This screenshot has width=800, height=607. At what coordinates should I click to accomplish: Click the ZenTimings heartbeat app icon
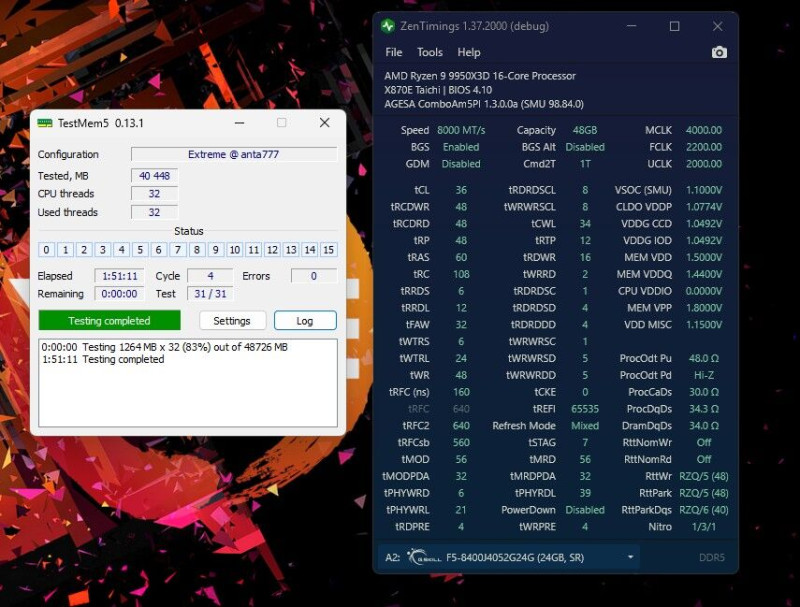pos(388,26)
